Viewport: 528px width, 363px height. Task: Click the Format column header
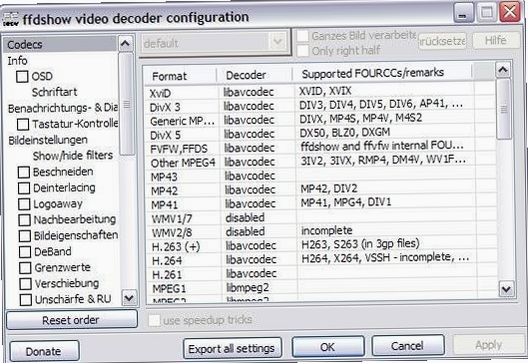pos(180,76)
